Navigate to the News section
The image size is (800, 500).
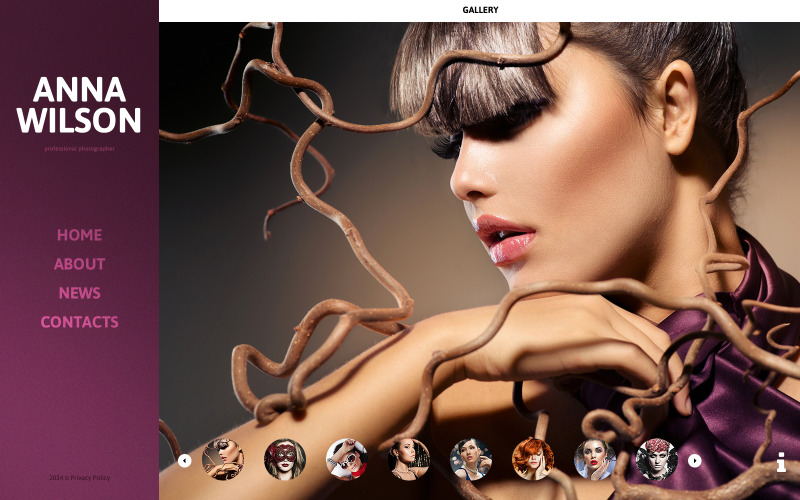tap(79, 293)
